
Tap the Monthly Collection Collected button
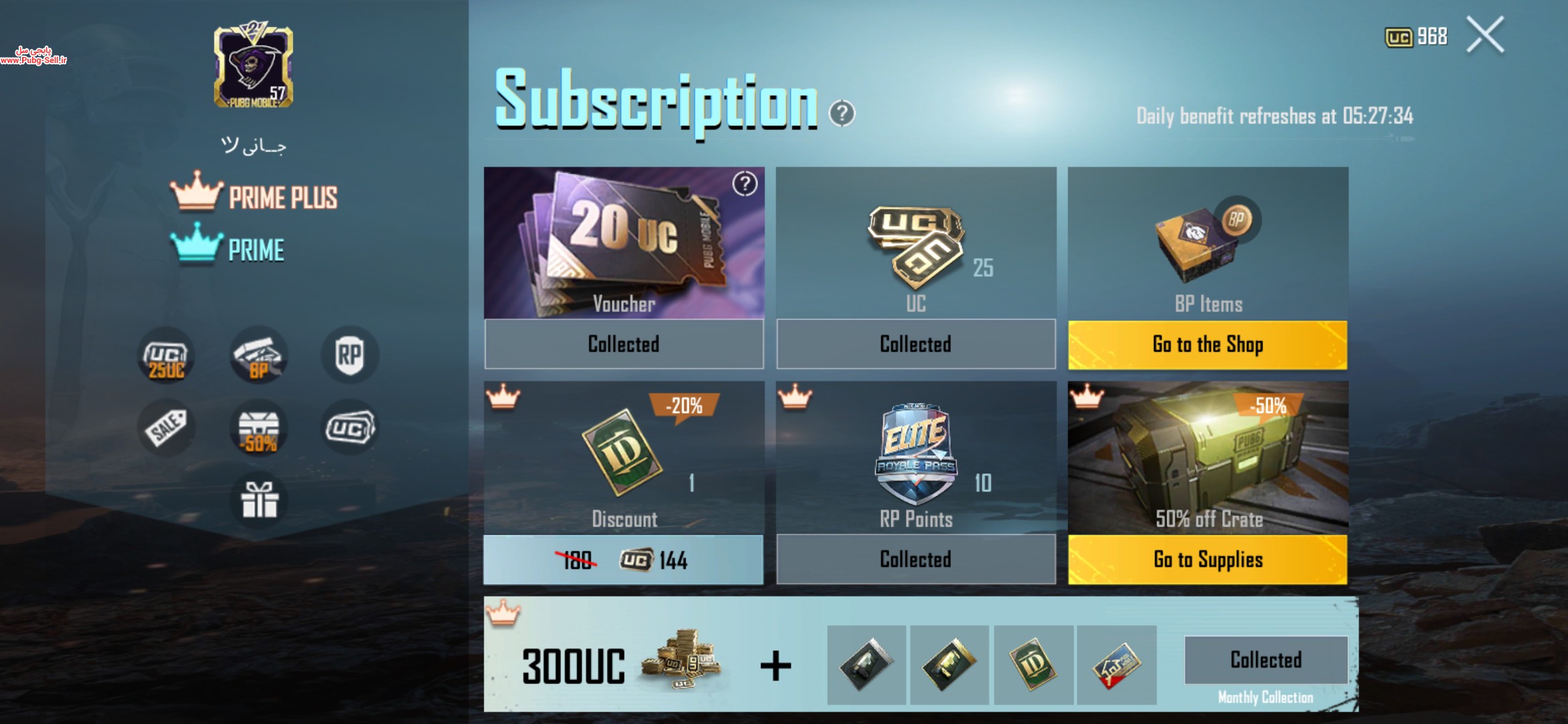[x=1266, y=660]
